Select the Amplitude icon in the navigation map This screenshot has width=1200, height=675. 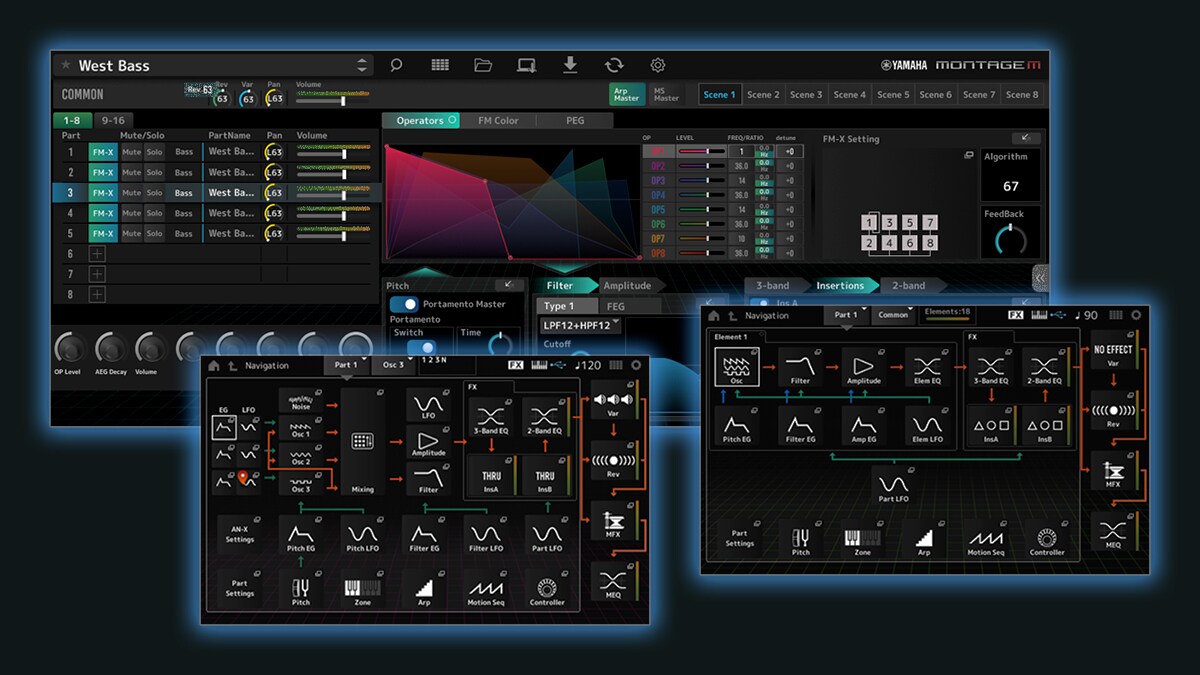pos(428,441)
